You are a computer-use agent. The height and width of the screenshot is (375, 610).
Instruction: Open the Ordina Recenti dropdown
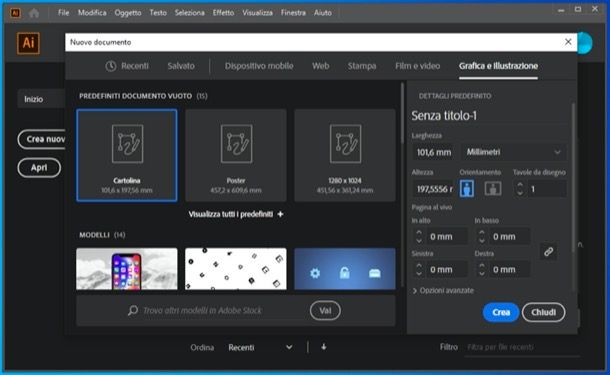click(x=260, y=347)
